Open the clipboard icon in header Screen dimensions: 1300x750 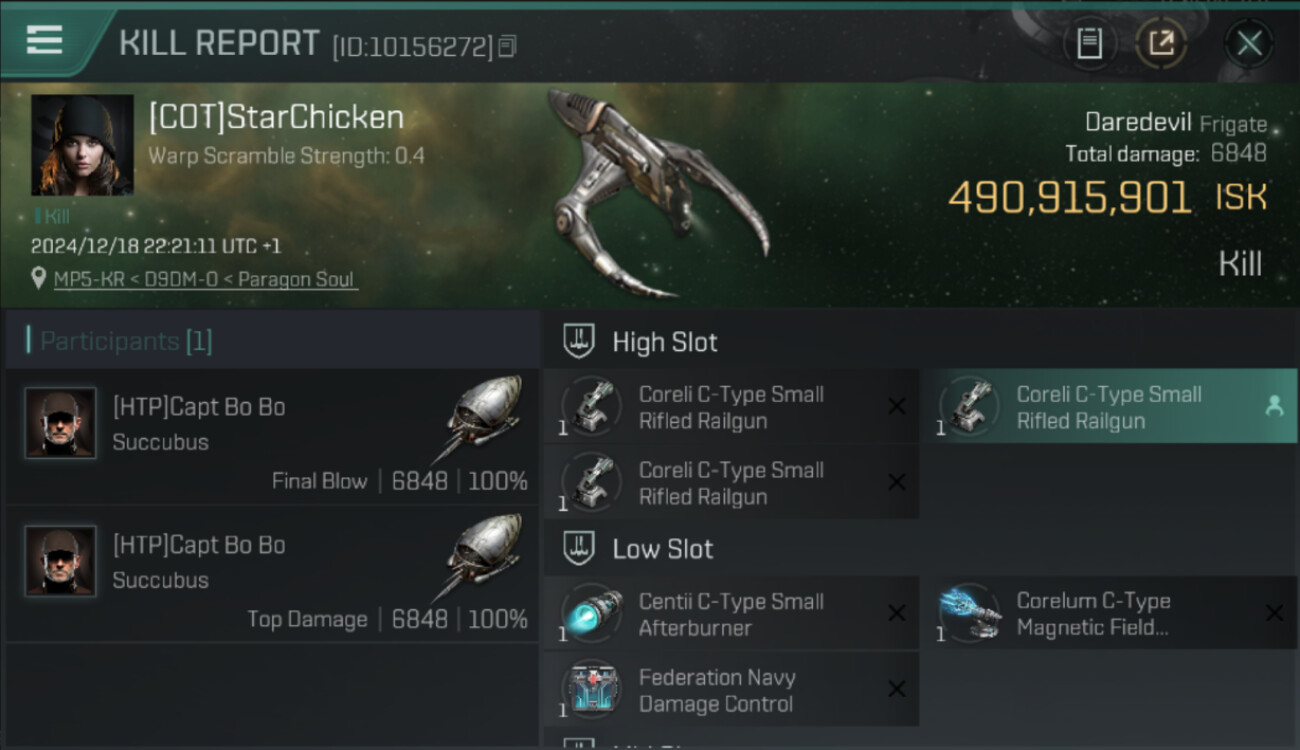pos(1089,43)
